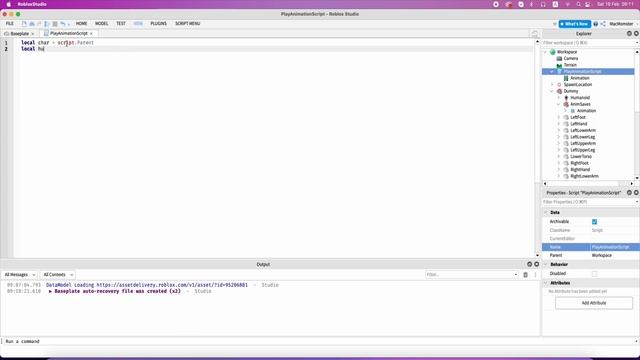Viewport: 640px width, 360px height.
Task: Open the Help icon beside What's New
Action: pyautogui.click(x=596, y=24)
